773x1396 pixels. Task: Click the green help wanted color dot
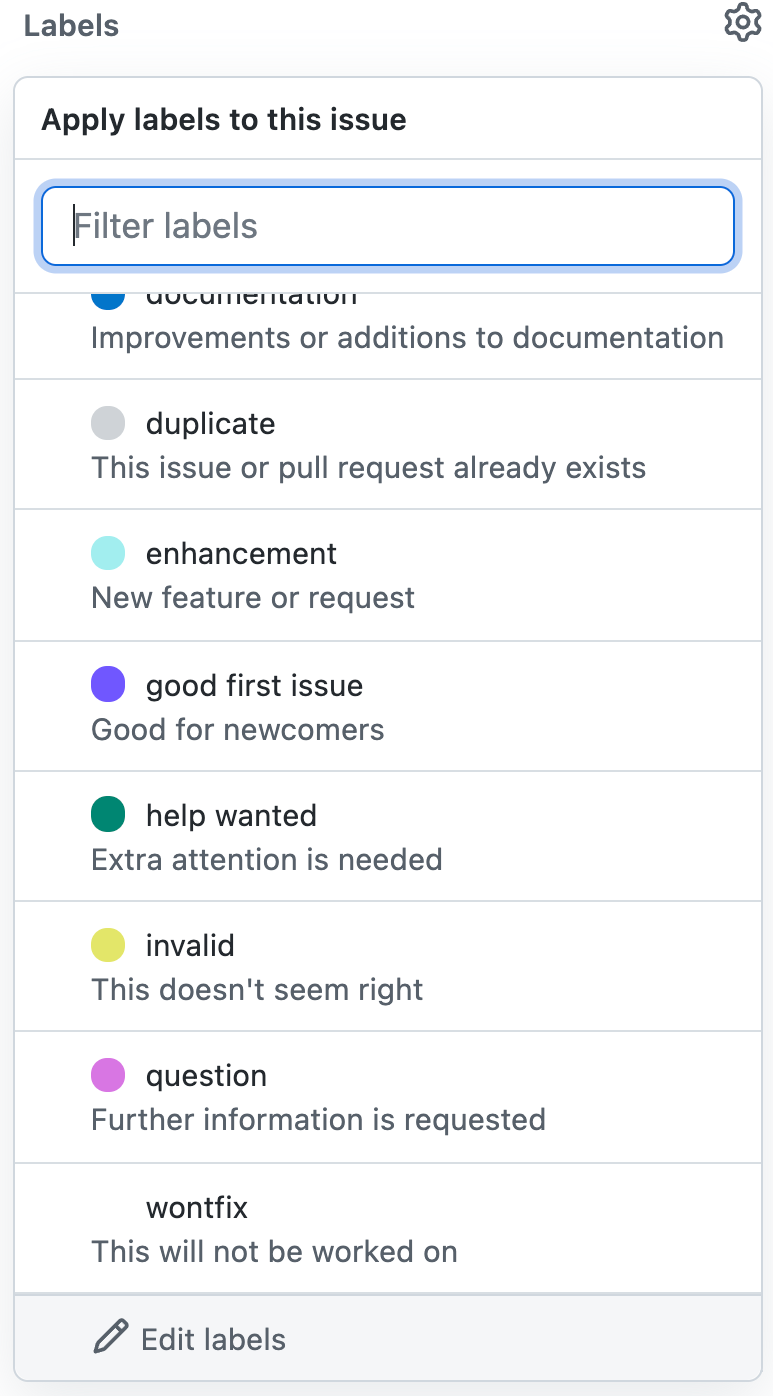coord(108,815)
